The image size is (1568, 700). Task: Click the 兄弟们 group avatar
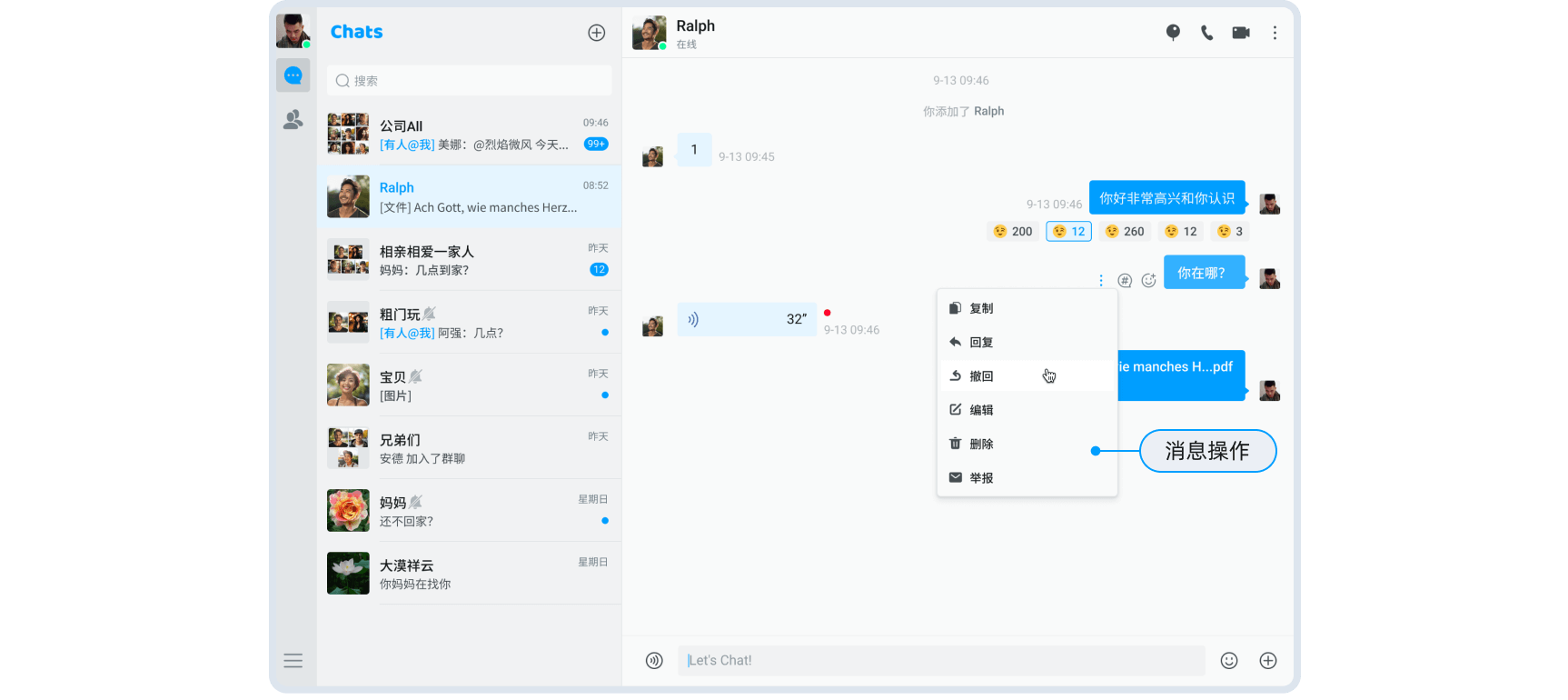click(348, 447)
